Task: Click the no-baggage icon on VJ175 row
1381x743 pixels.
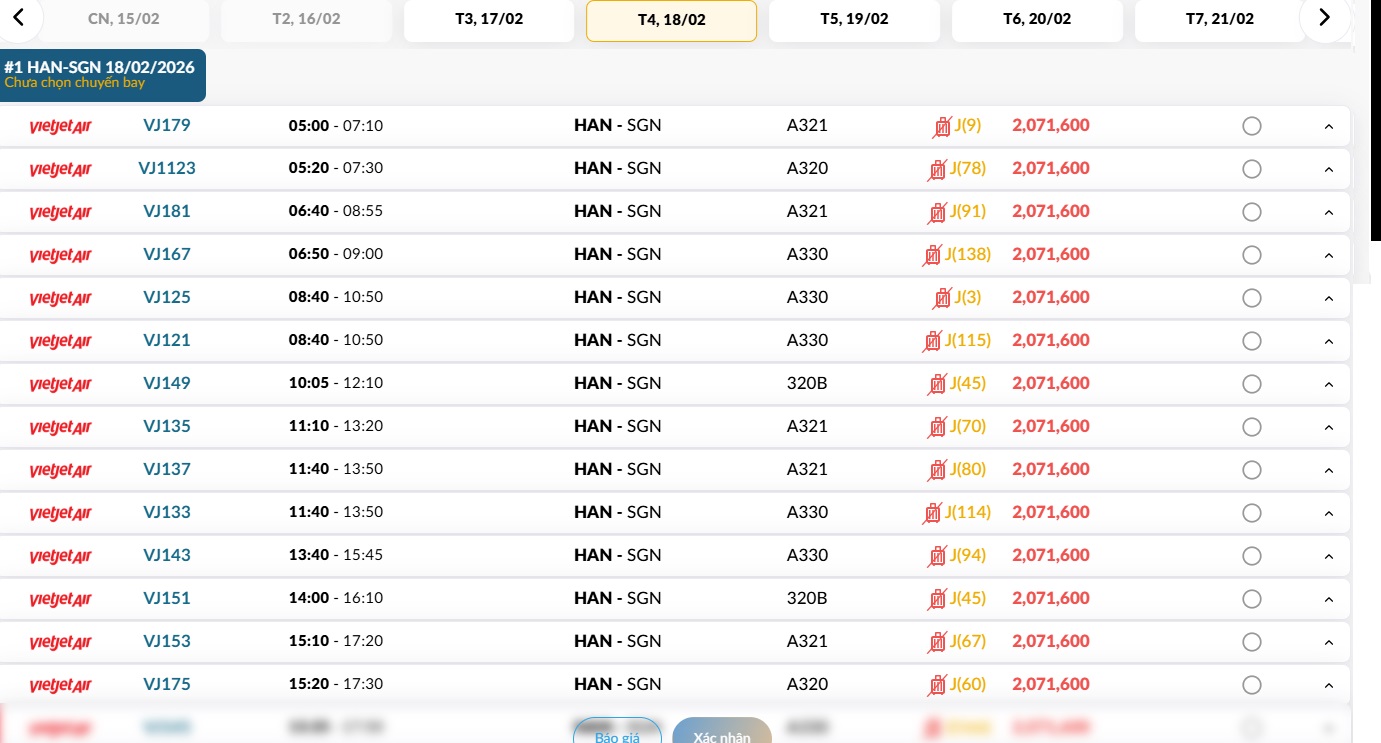Action: click(937, 685)
